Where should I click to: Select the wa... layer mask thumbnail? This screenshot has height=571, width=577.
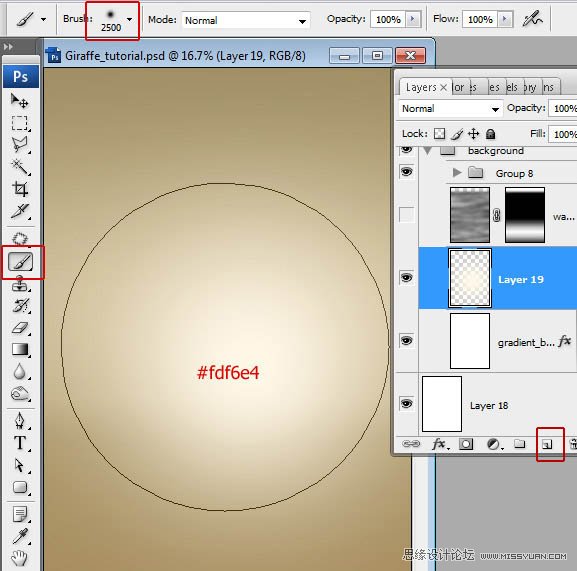tap(525, 215)
